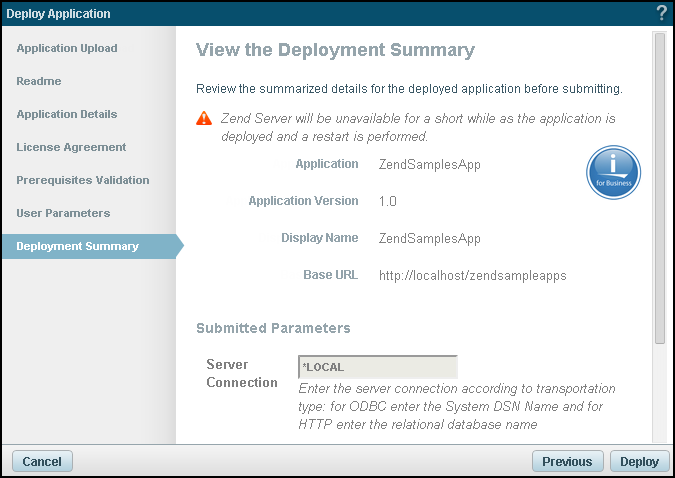Screen dimensions: 675x478
Task: Click the Server Connection *LOCAL field
Action: coord(378,367)
